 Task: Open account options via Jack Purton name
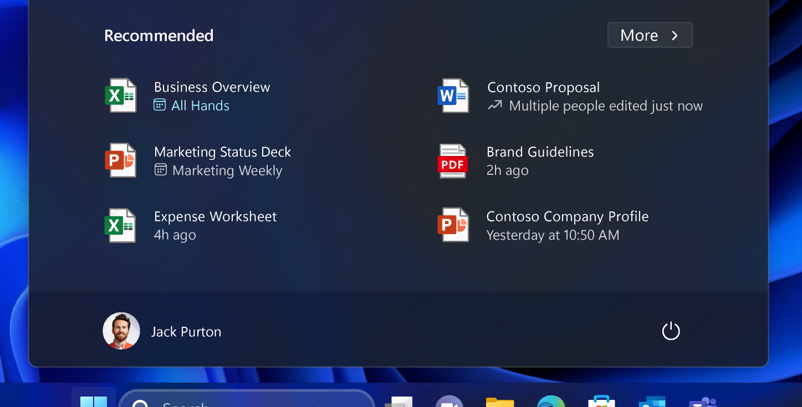[x=186, y=332]
